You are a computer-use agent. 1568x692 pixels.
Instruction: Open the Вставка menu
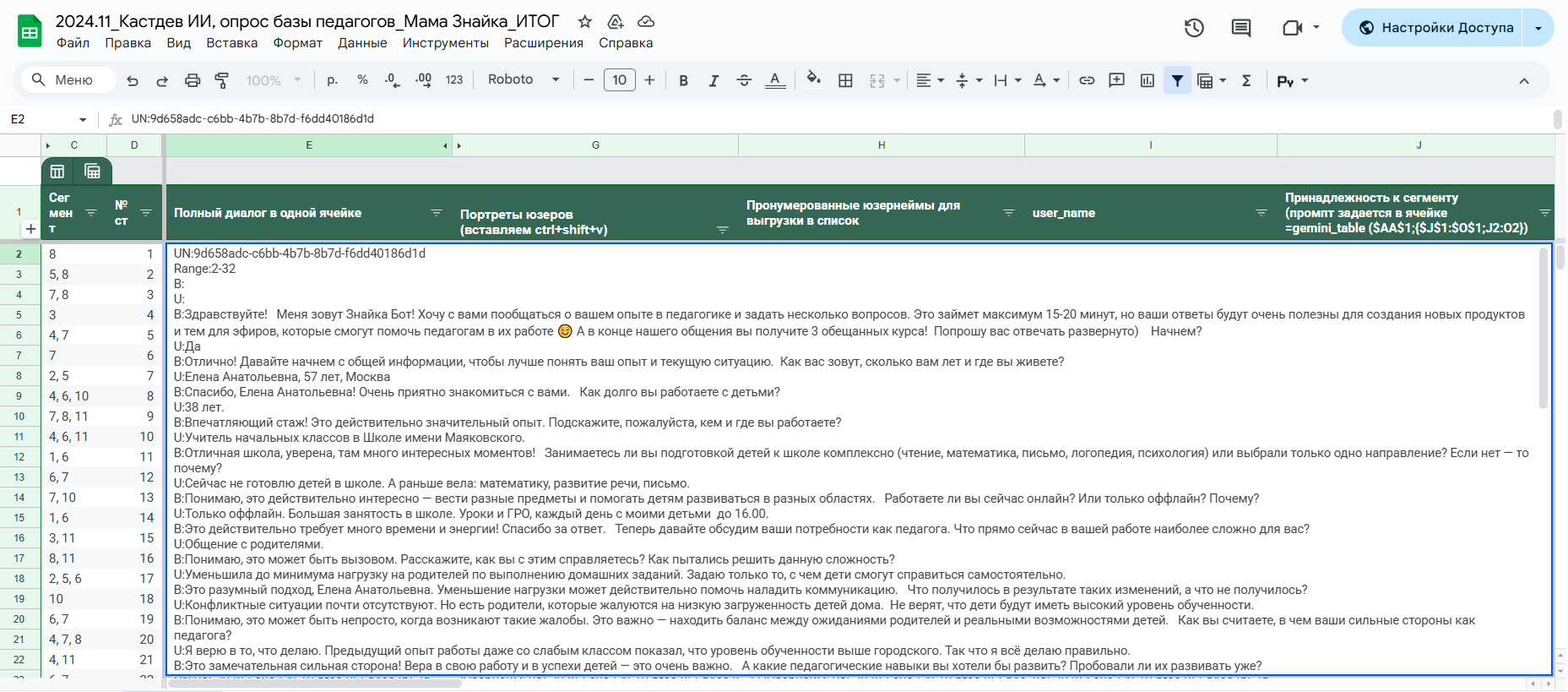click(x=232, y=43)
